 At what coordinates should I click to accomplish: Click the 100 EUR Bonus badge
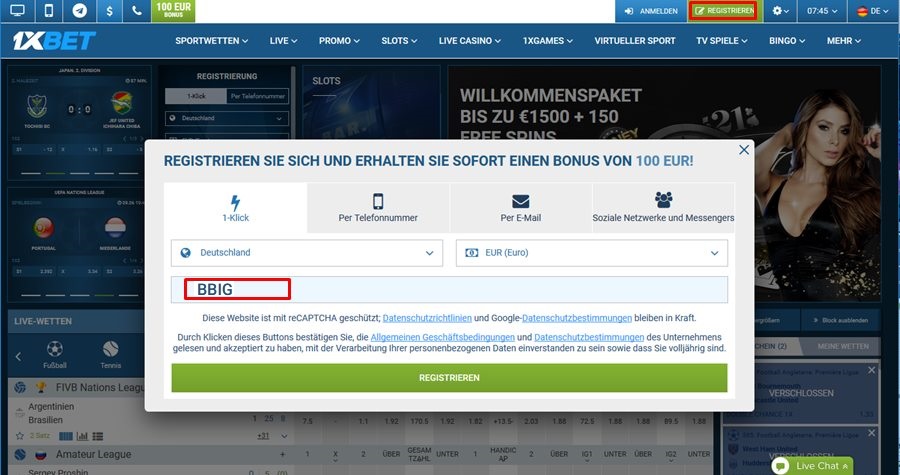173,10
